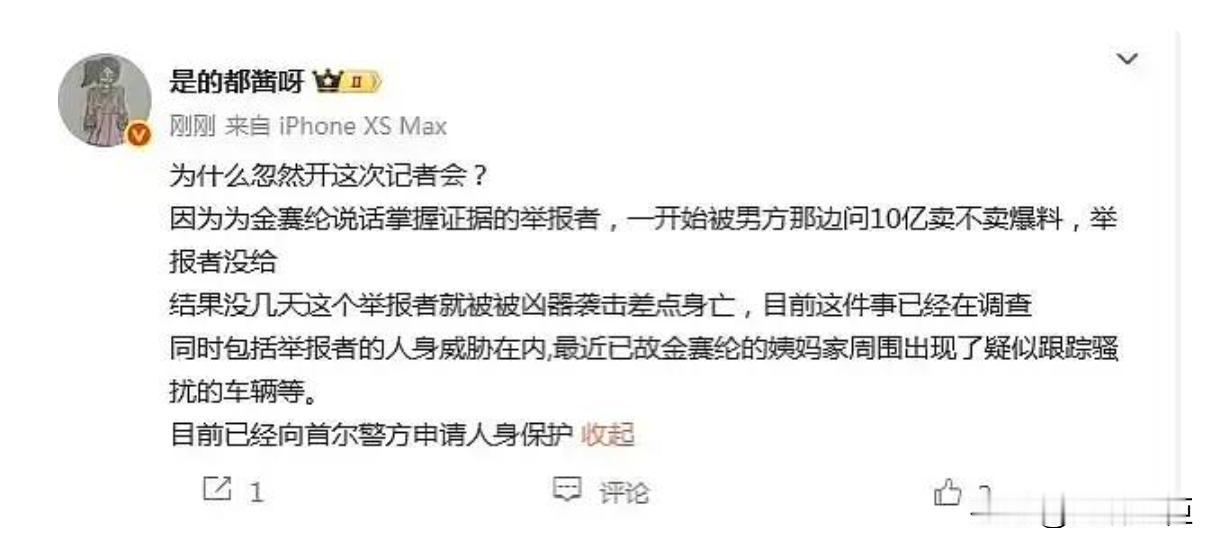This screenshot has width=1209, height=542.
Task: Click the line mentioning 首尔警方申请人身保护
Action: pyautogui.click(x=371, y=435)
